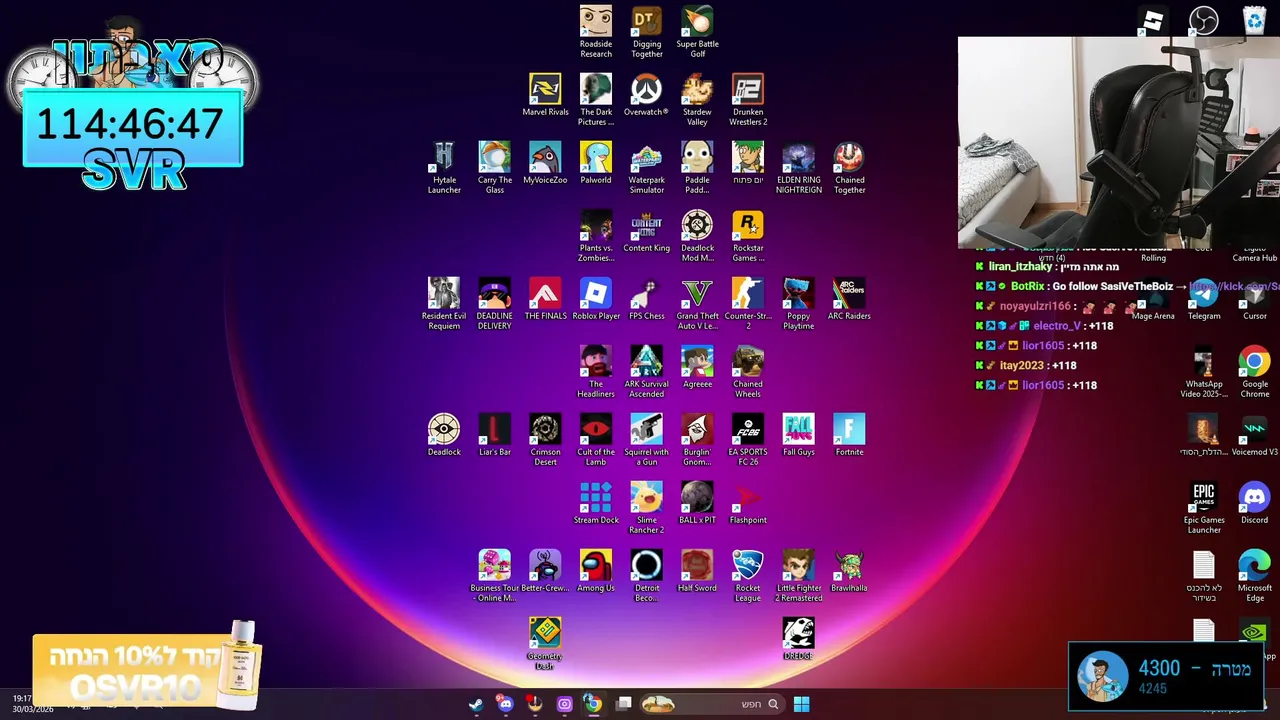This screenshot has height=720, width=1280.
Task: Open the Flashpoint shortcut
Action: click(748, 503)
